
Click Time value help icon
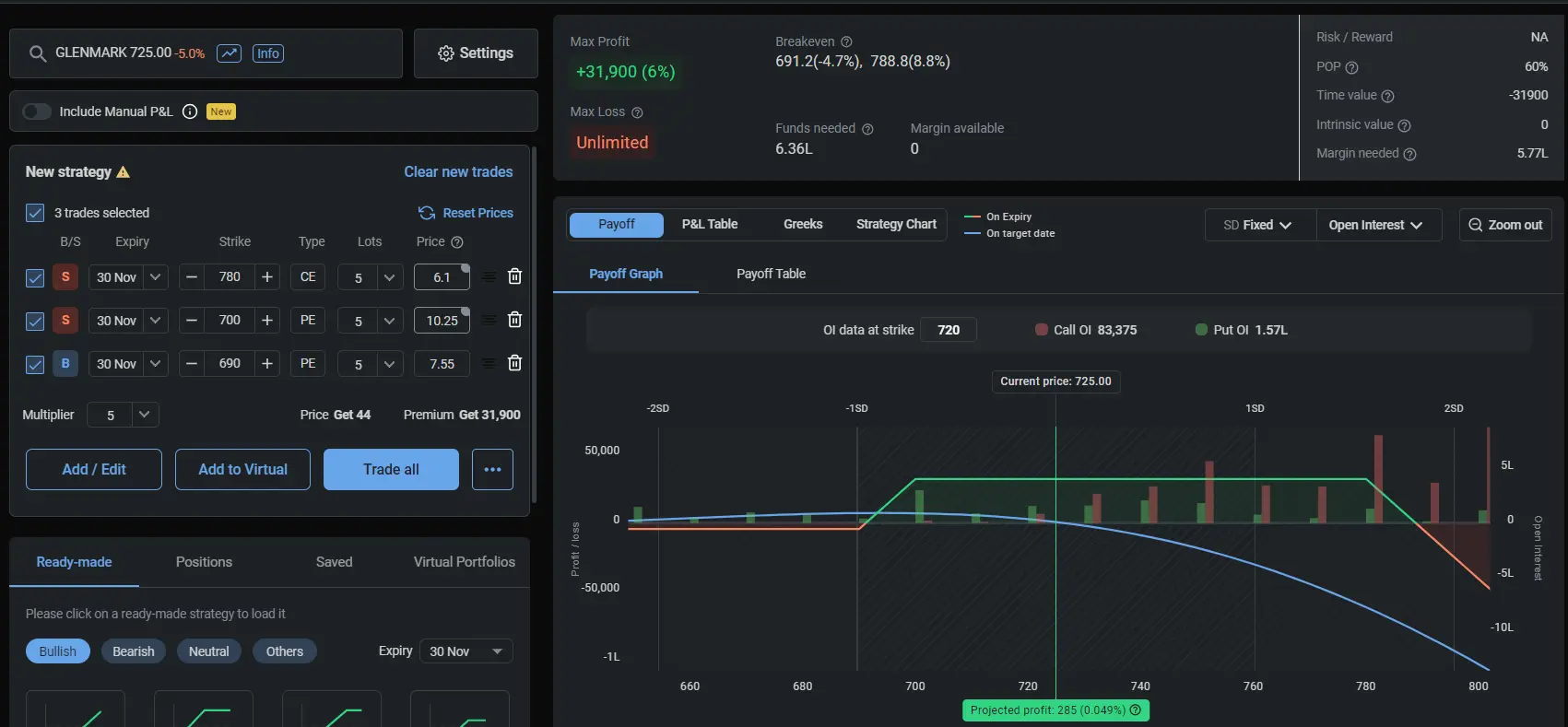1387,96
